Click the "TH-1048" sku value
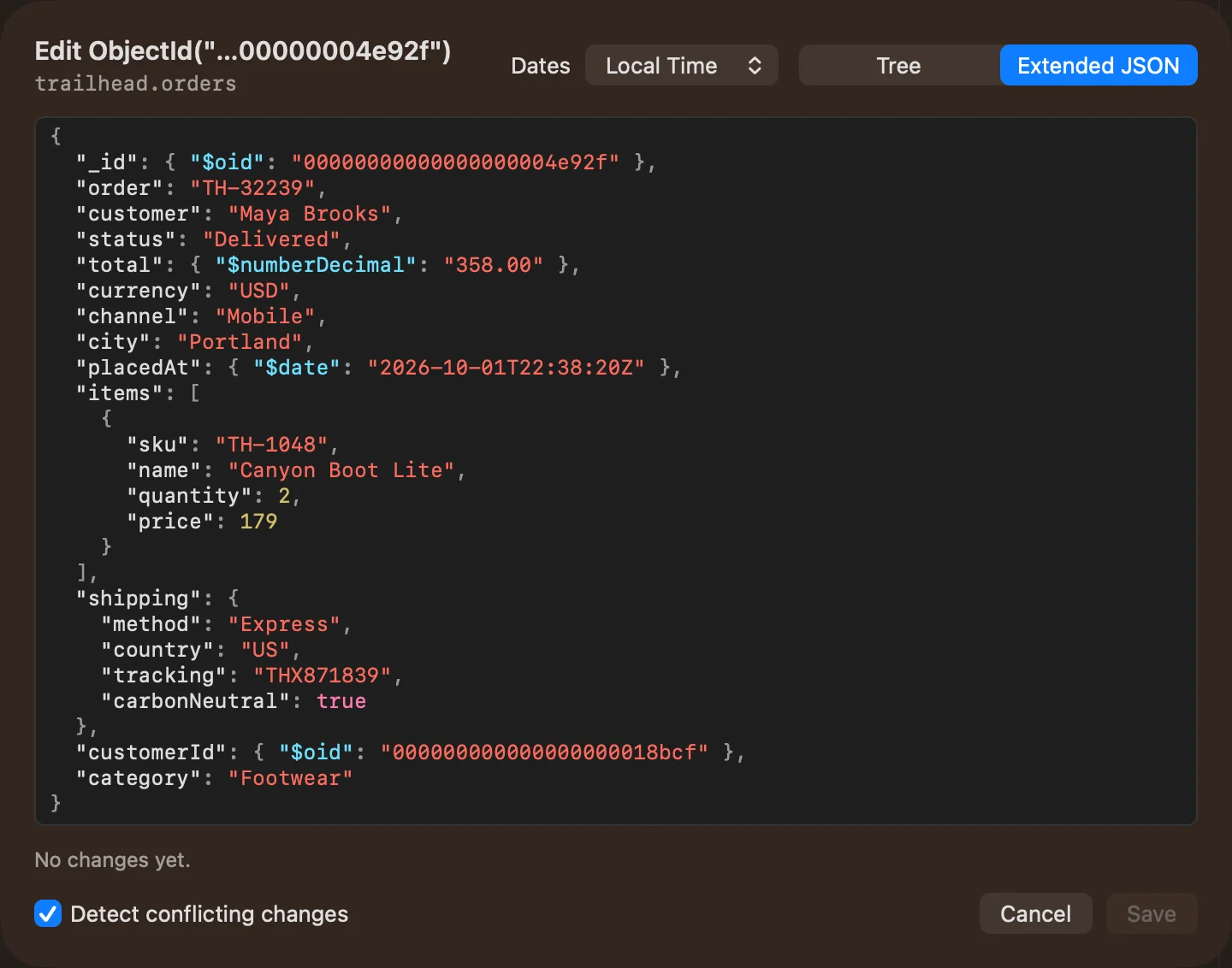This screenshot has width=1232, height=968. [x=271, y=445]
